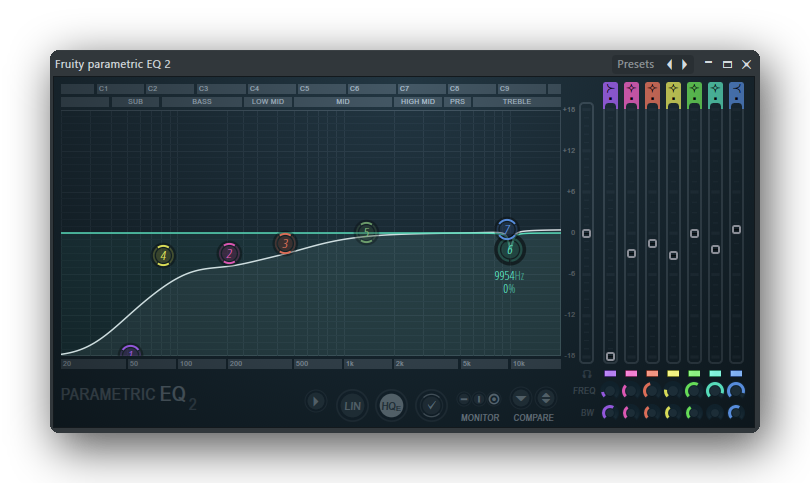Click green band 5 filter type icon
This screenshot has height=483, width=810.
[x=694, y=88]
